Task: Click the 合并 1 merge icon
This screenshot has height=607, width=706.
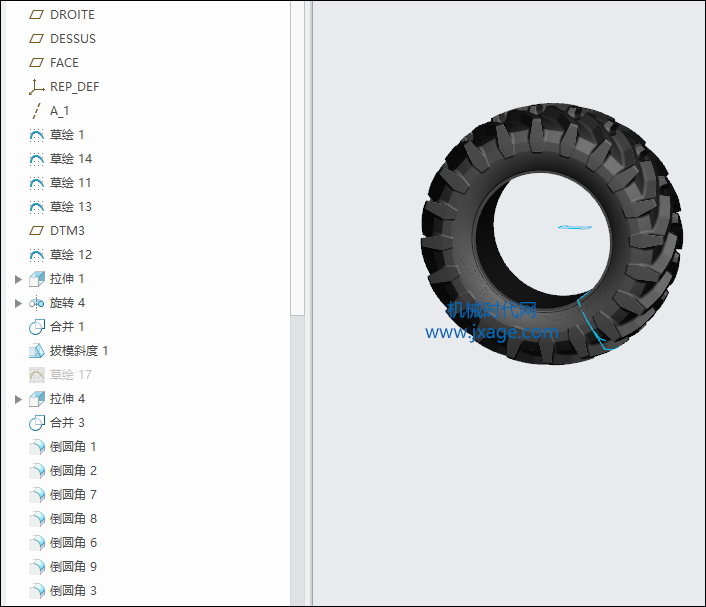Action: pos(36,327)
